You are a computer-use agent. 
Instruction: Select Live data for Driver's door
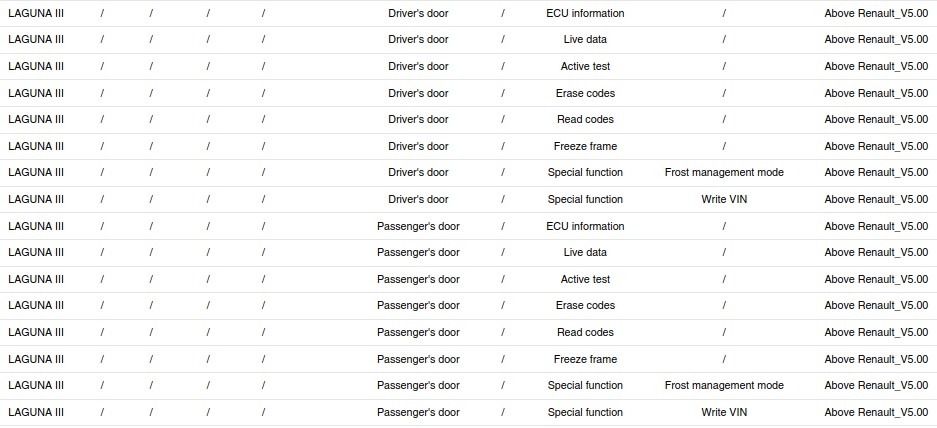pos(585,40)
